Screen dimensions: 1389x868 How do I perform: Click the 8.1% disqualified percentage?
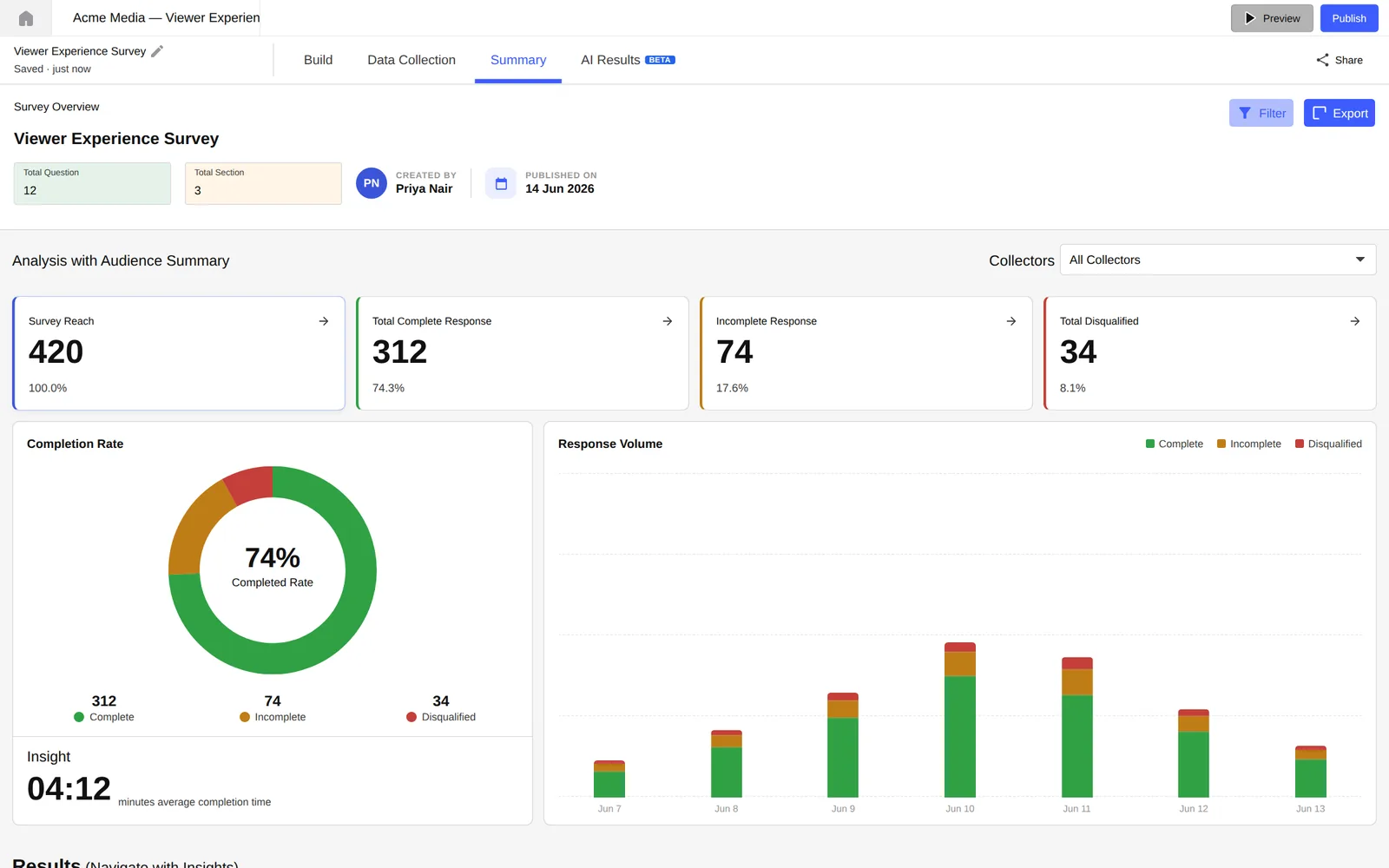point(1072,388)
